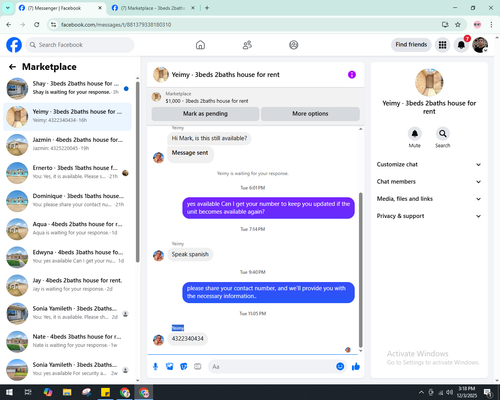The image size is (500, 400).
Task: Show hidden system tray icons chevron
Action: pos(421,392)
